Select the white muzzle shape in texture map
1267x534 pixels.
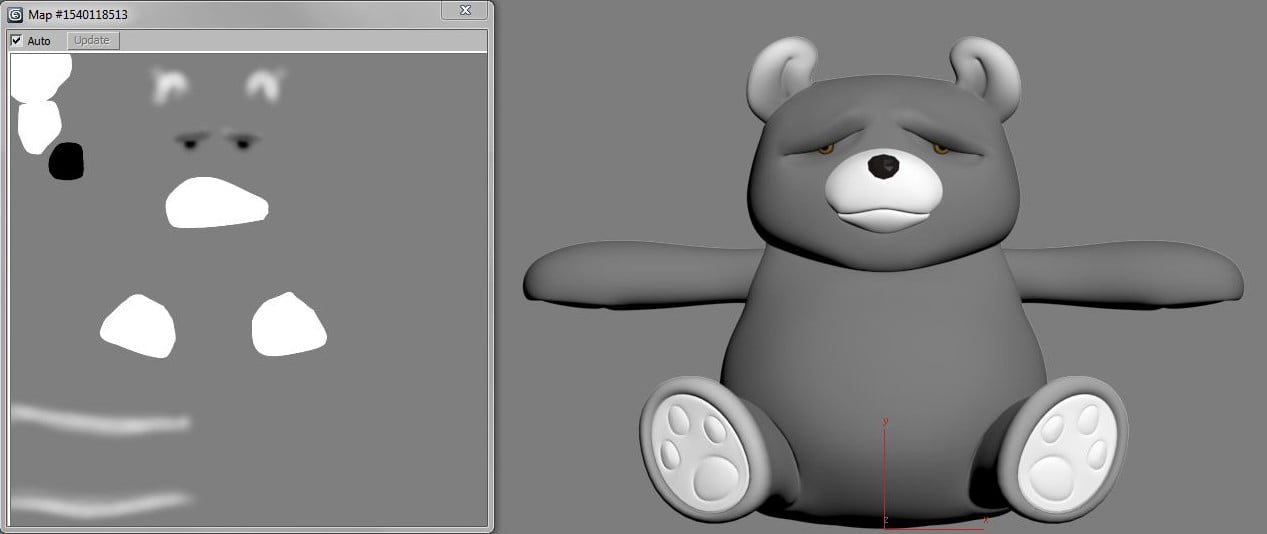(x=215, y=203)
